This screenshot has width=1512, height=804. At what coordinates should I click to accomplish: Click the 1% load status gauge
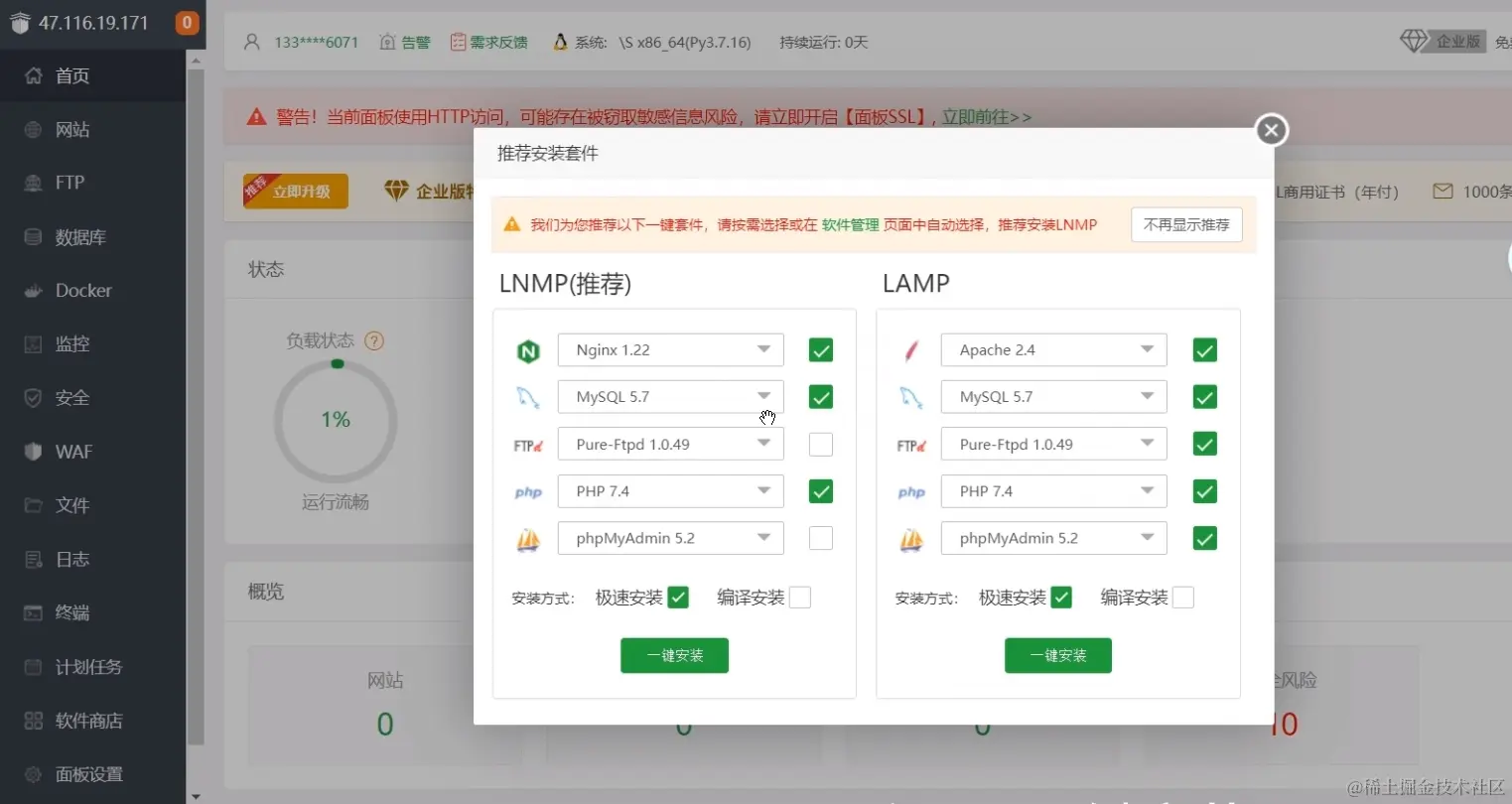[336, 420]
